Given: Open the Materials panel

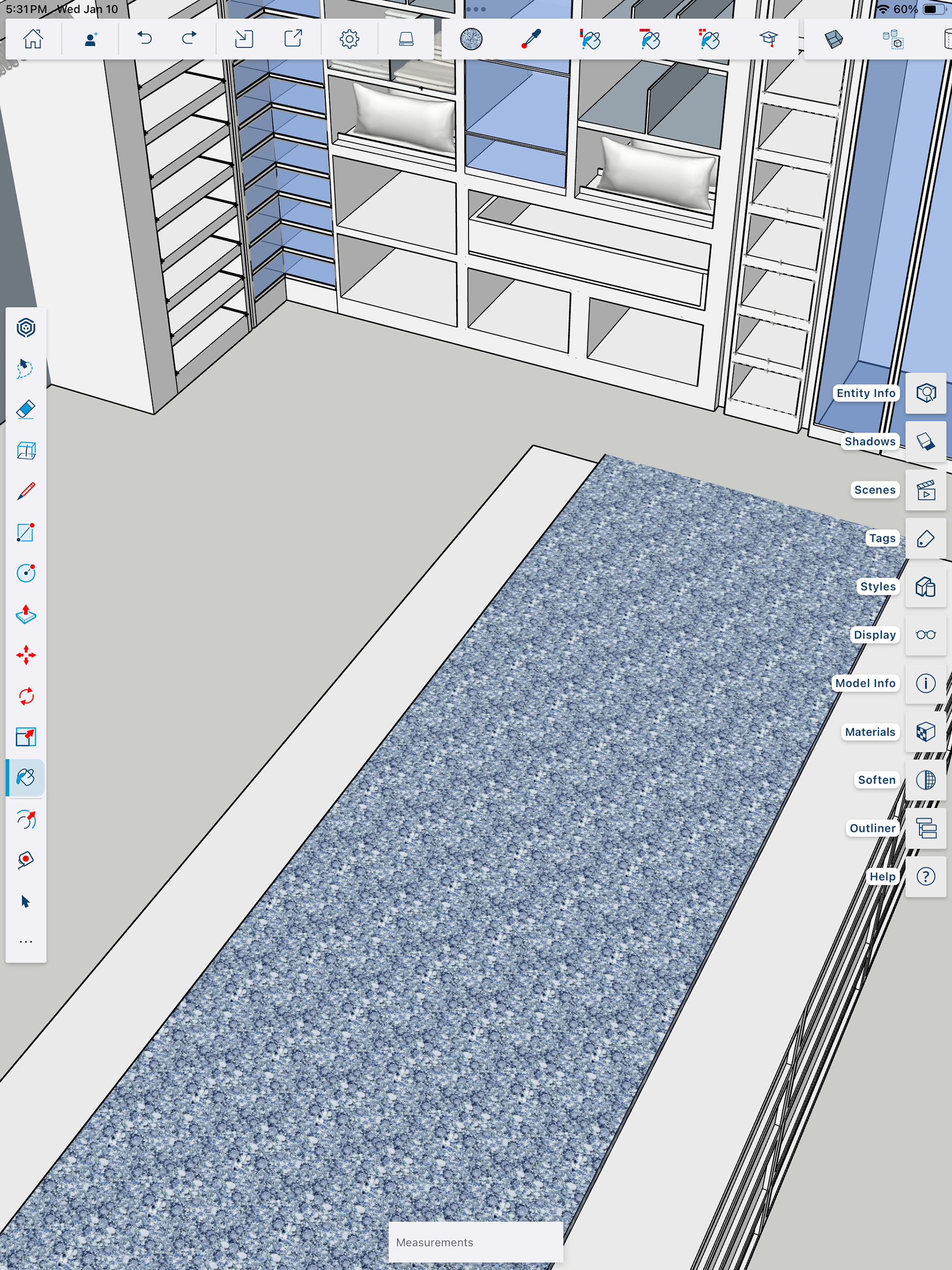Looking at the screenshot, I should click(926, 732).
